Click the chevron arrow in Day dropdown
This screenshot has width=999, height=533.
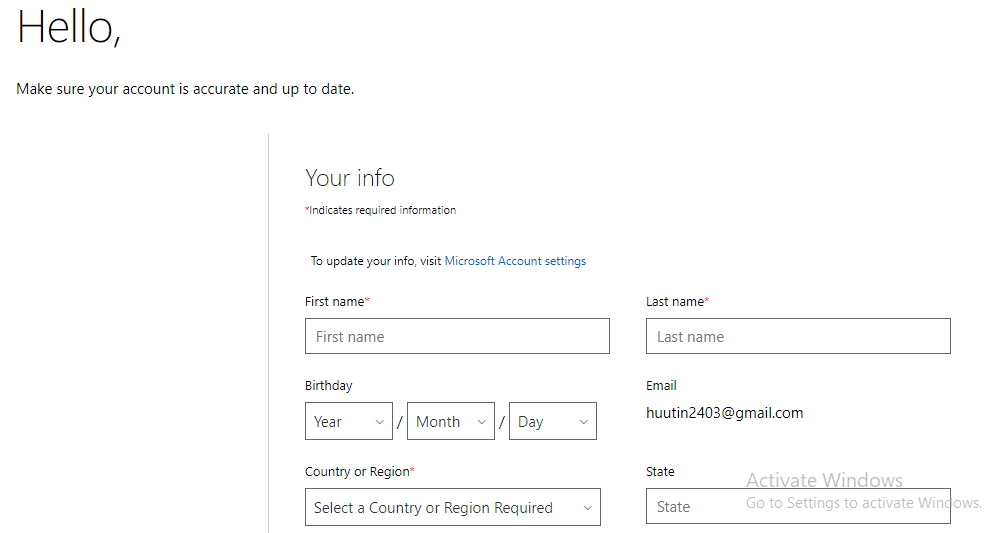pos(584,422)
